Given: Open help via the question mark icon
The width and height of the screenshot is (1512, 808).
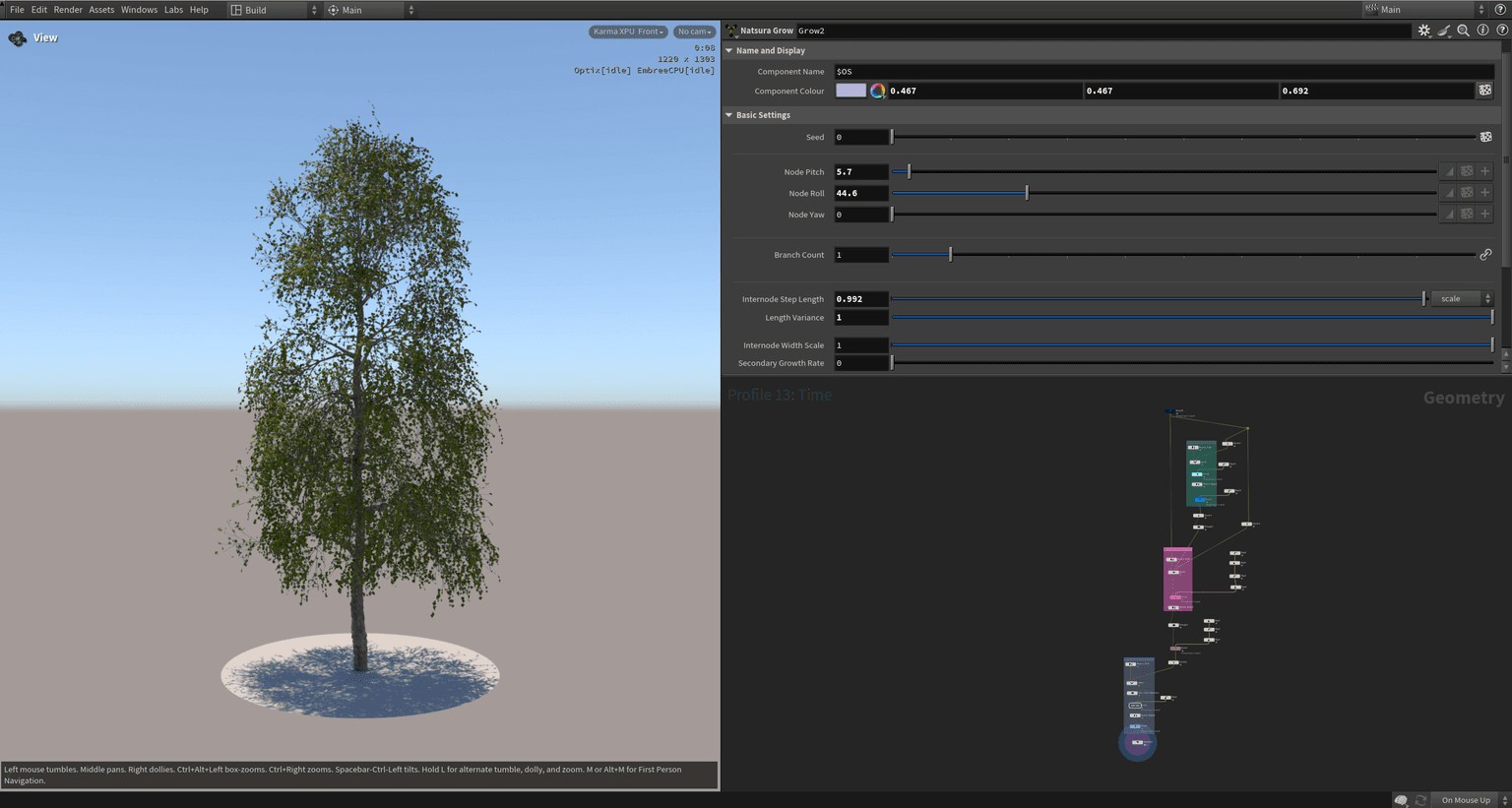Looking at the screenshot, I should [1502, 31].
